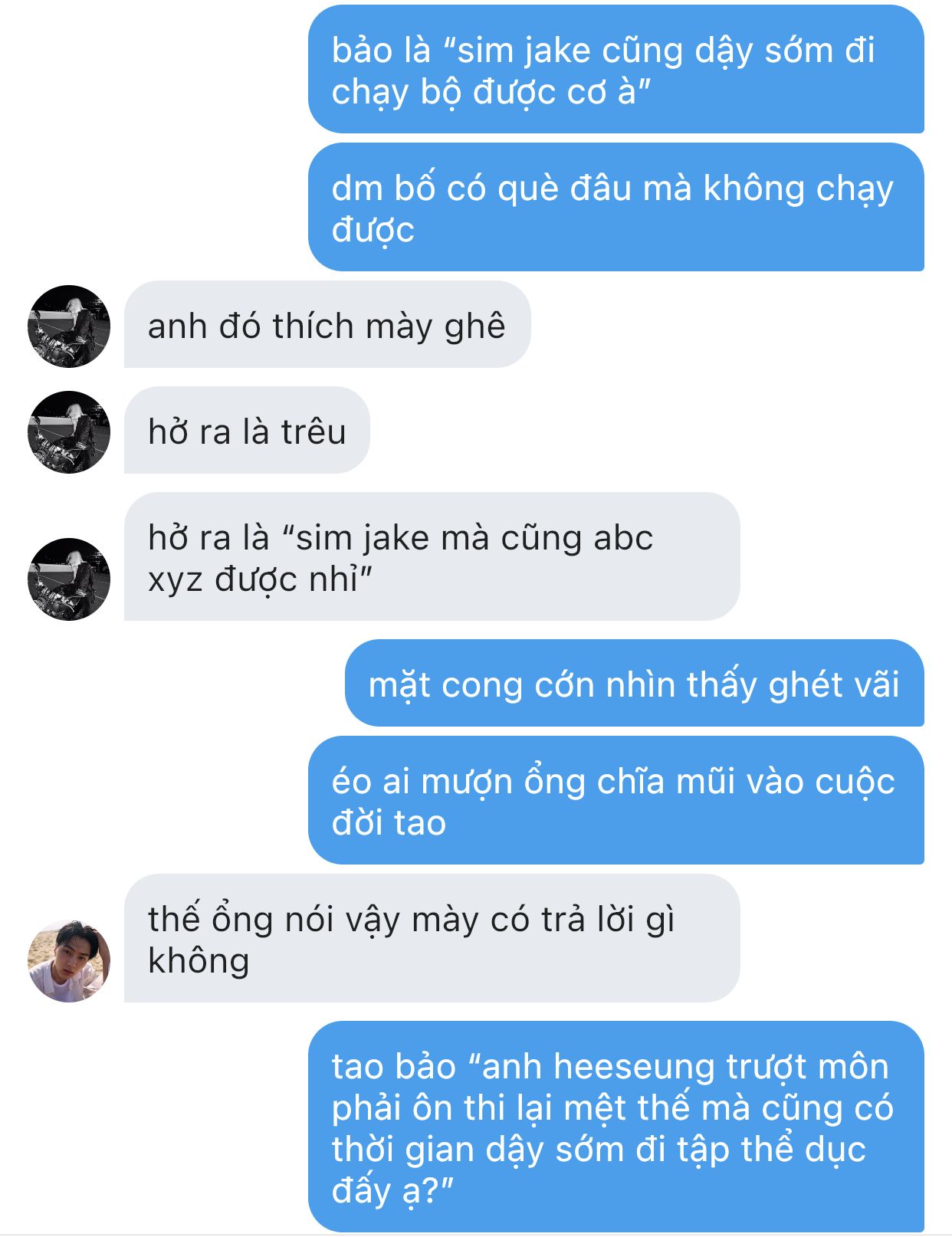Tap avatar beside "anh đó thích mày ghê"
952x1237 pixels.
coord(69,326)
